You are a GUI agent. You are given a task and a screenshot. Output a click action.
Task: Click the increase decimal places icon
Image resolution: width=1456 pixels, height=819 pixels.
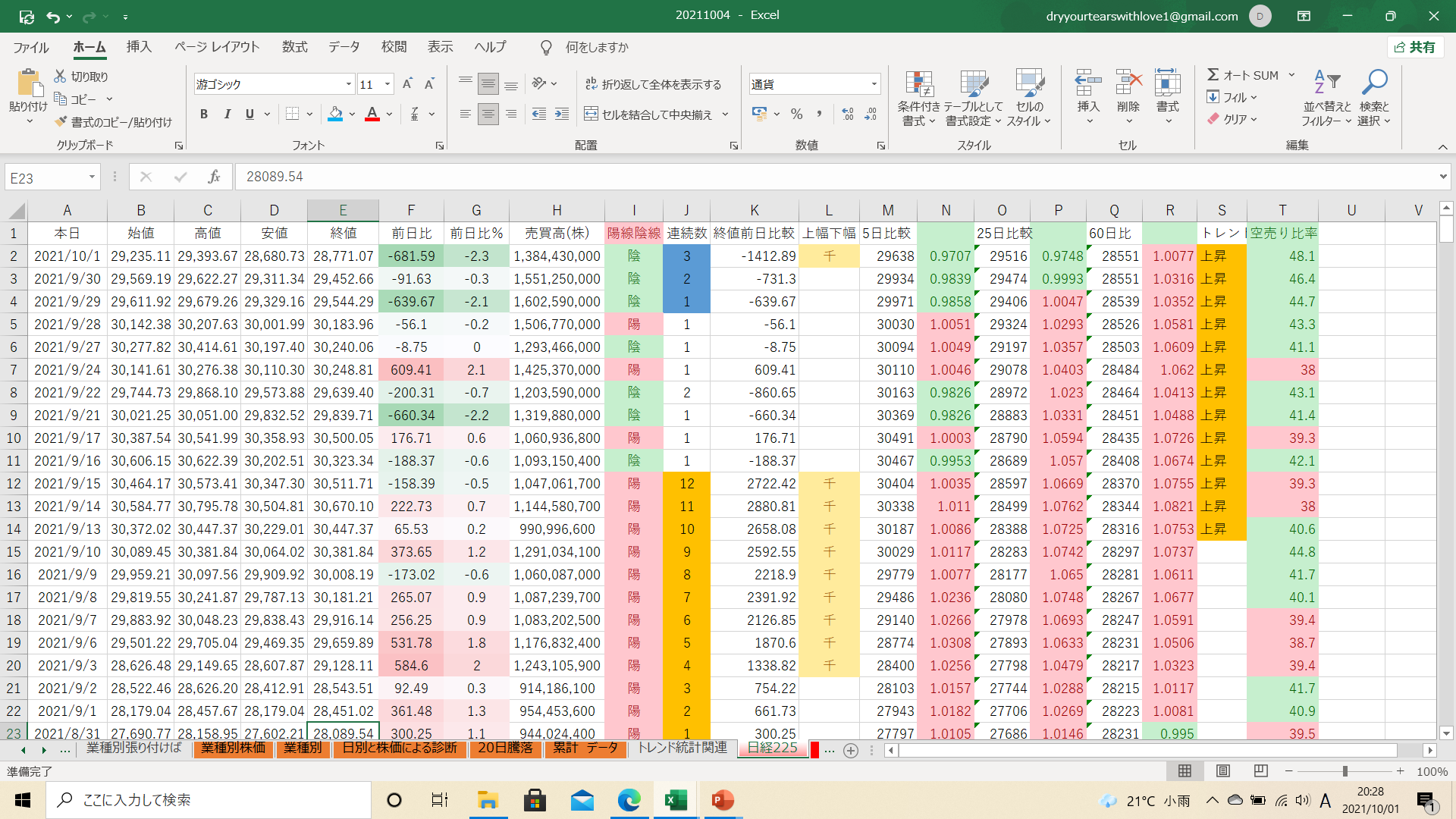(x=848, y=115)
